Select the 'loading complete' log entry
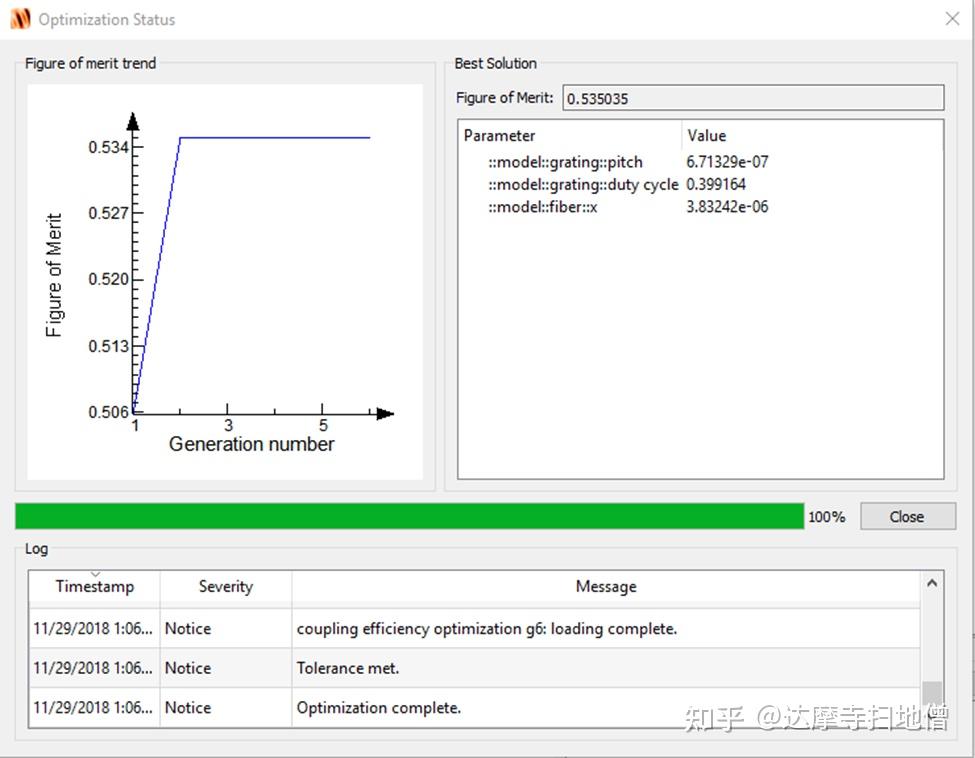Screen dimensions: 975x758 [474, 629]
